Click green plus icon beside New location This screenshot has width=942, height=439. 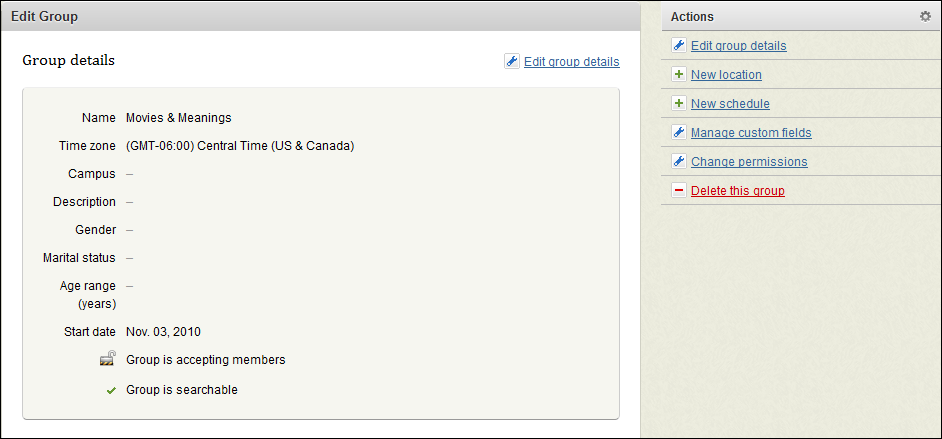678,74
